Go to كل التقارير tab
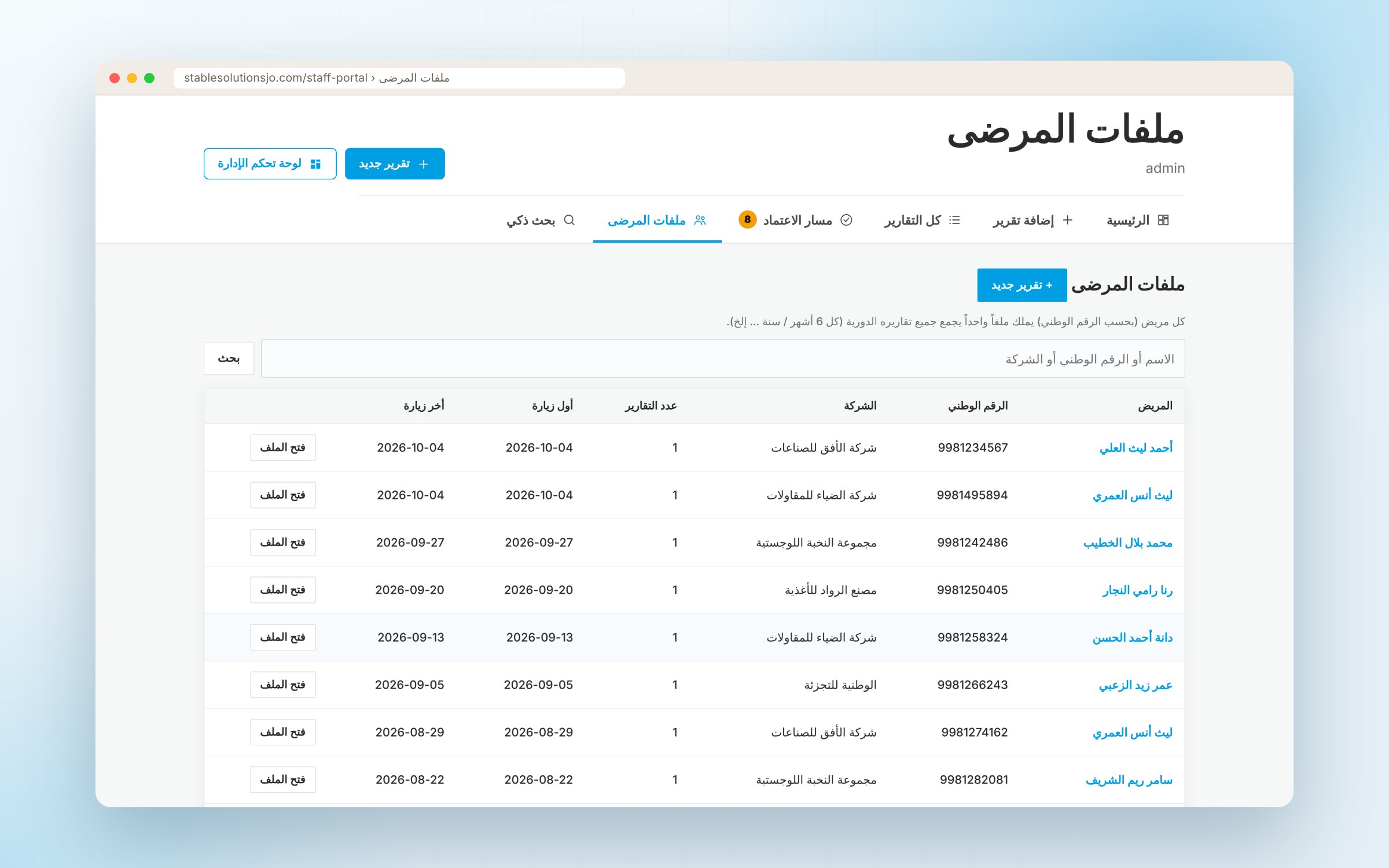This screenshot has width=1389, height=868. [922, 220]
